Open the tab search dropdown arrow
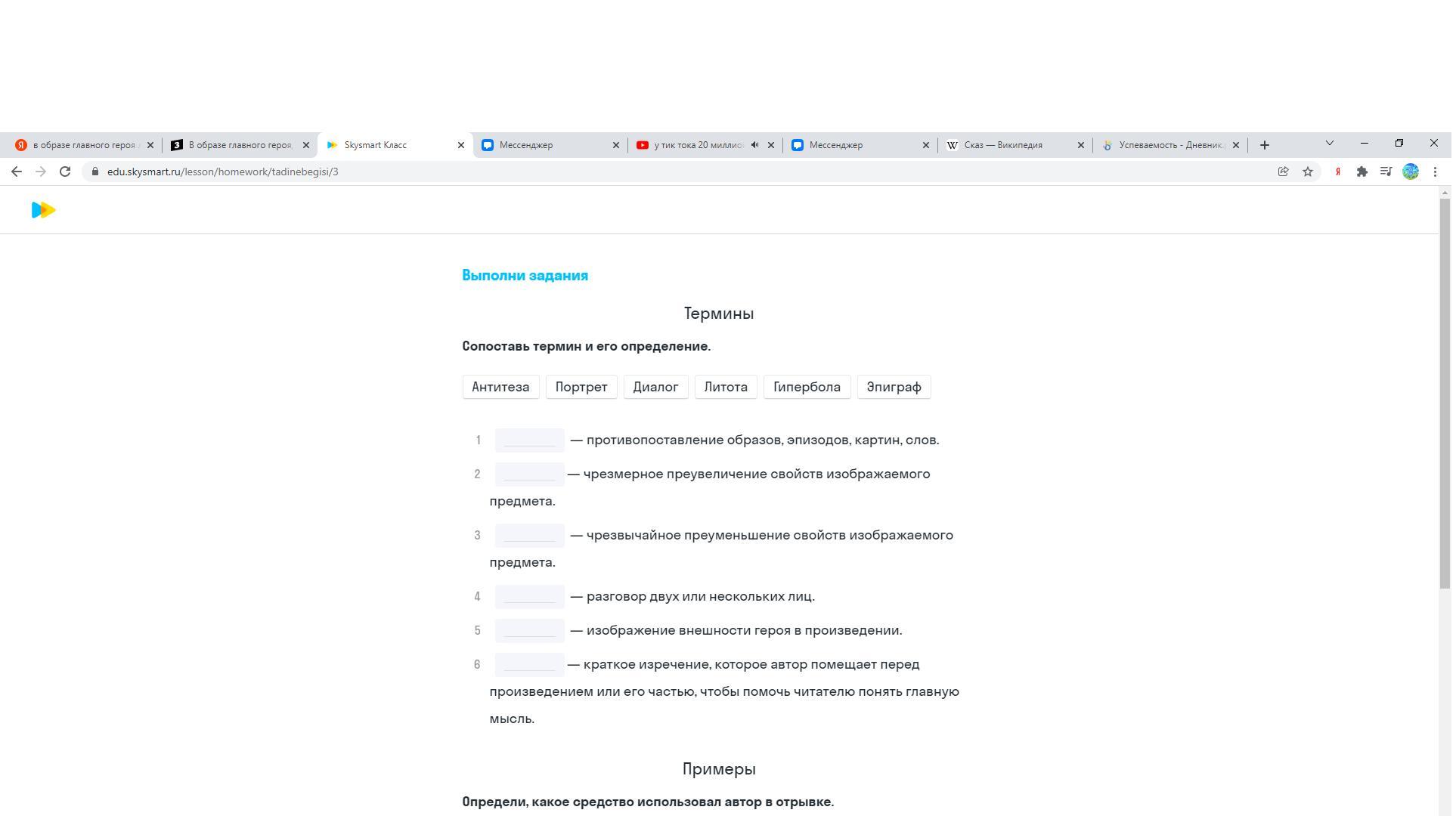1456x816 pixels. 1329,143
